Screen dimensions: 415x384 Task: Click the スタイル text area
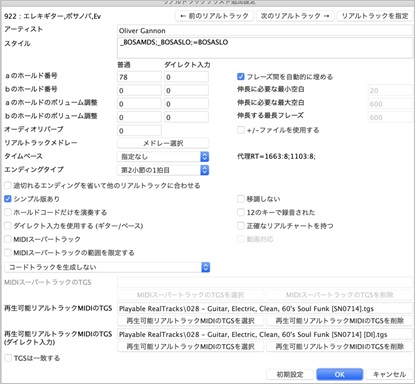pos(265,48)
